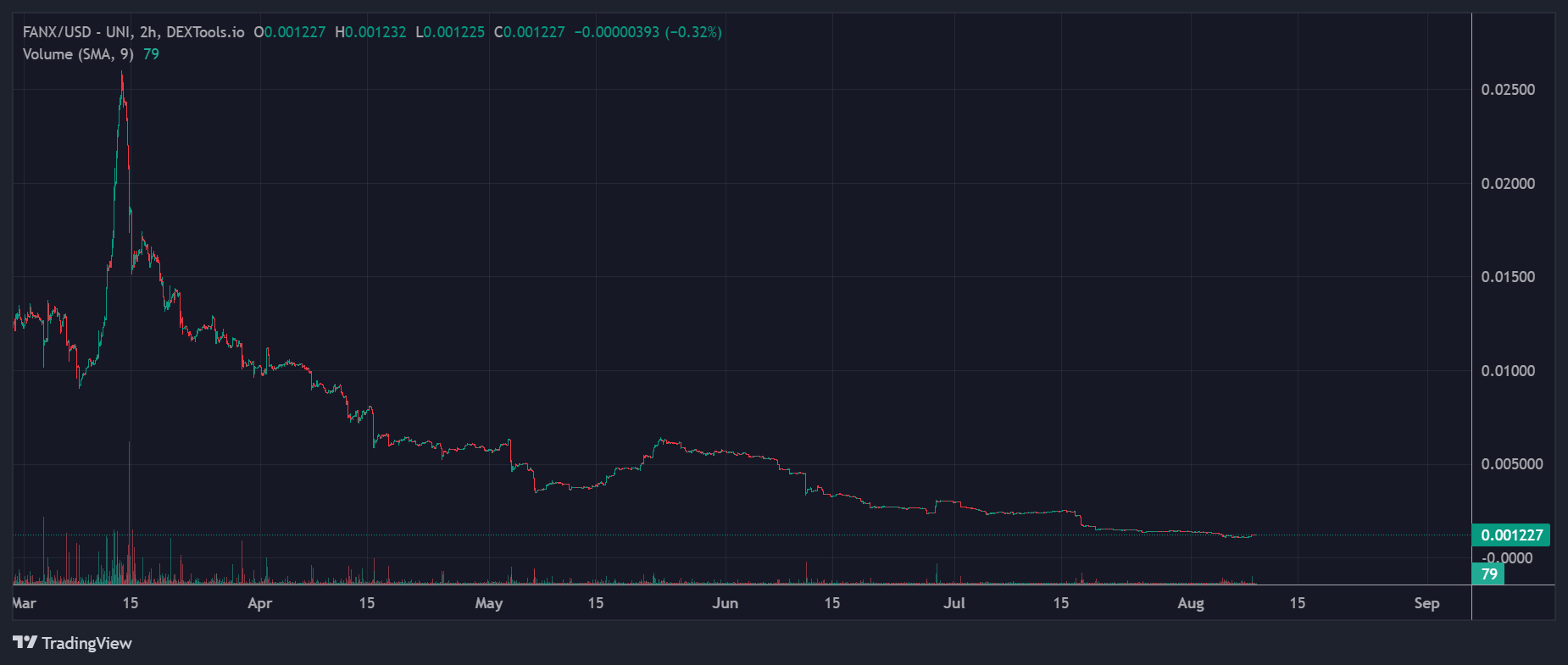Viewport: 1568px width, 665px height.
Task: Click the FANX/USD symbol title
Action: [x=133, y=32]
